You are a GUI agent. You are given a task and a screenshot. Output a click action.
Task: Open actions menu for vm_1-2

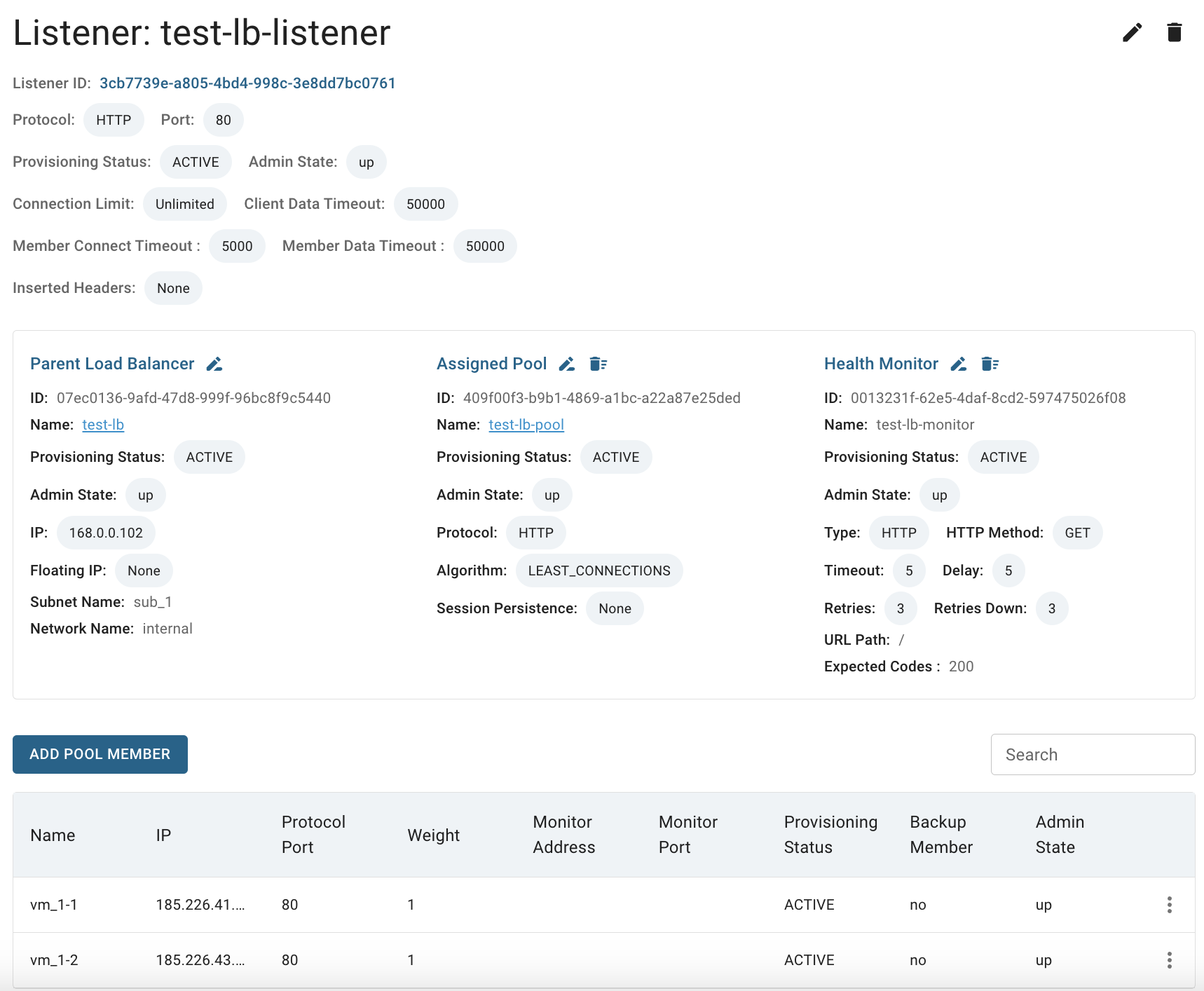pos(1169,960)
